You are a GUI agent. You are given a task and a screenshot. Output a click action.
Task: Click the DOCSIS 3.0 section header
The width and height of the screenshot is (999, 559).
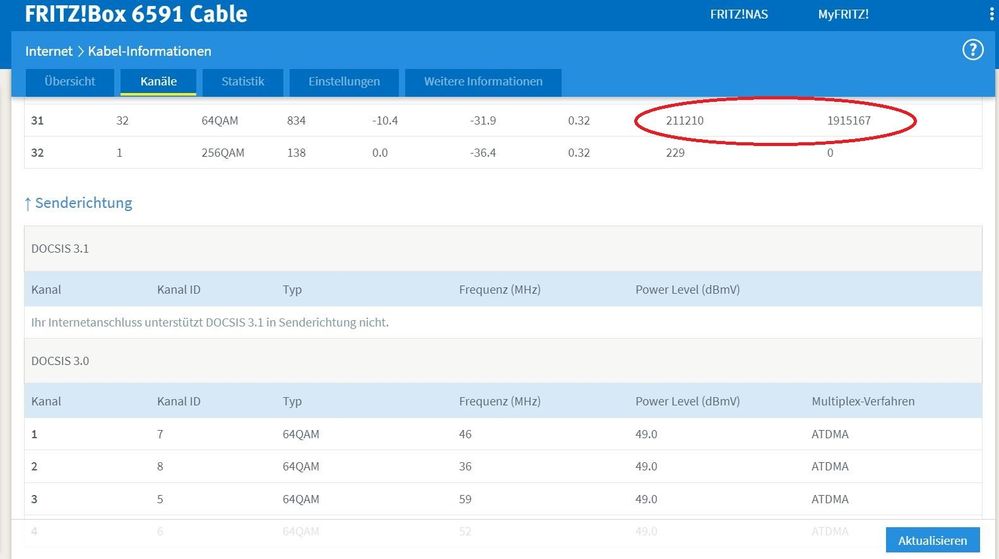tap(60, 361)
